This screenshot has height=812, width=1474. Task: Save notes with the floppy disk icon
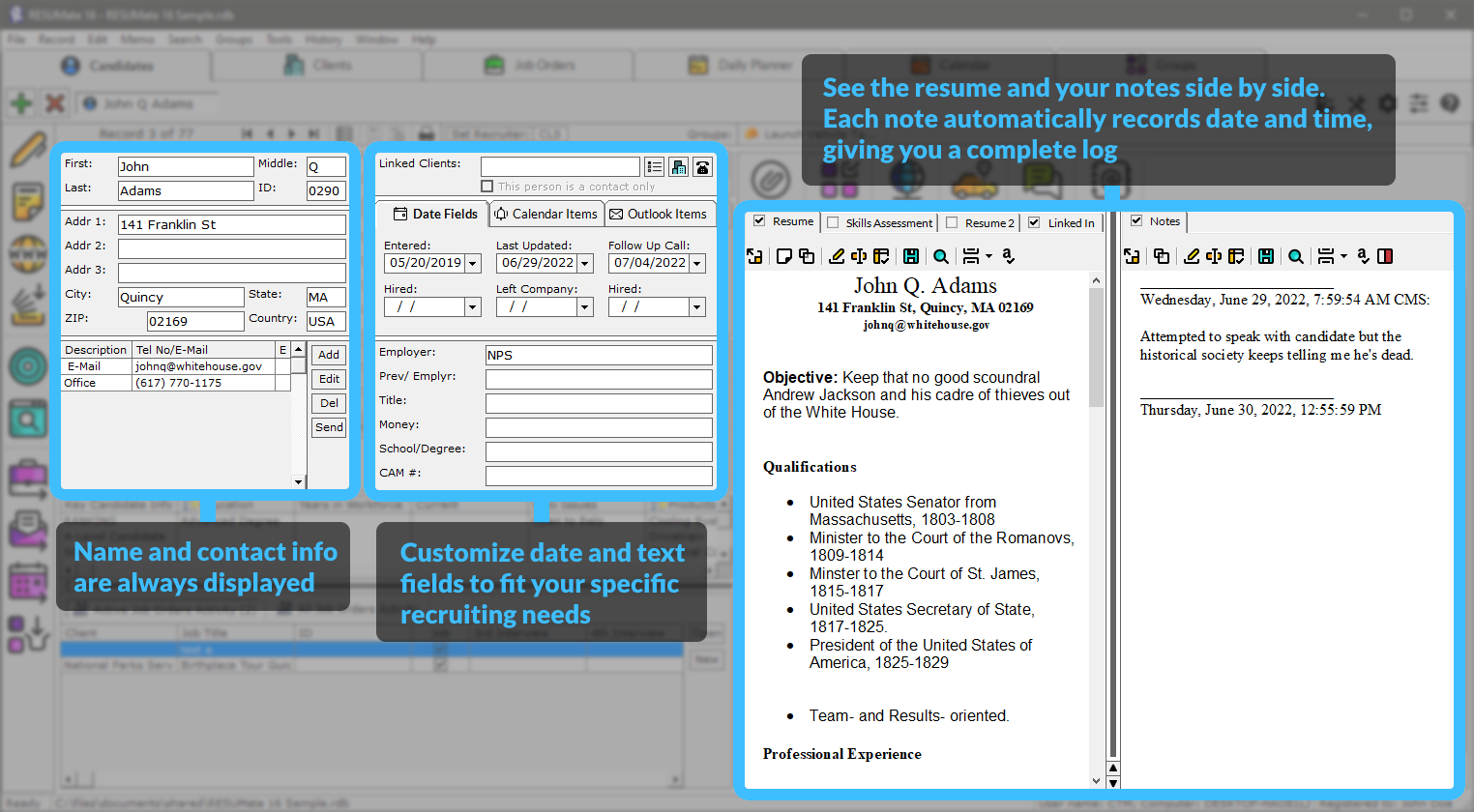(1266, 256)
